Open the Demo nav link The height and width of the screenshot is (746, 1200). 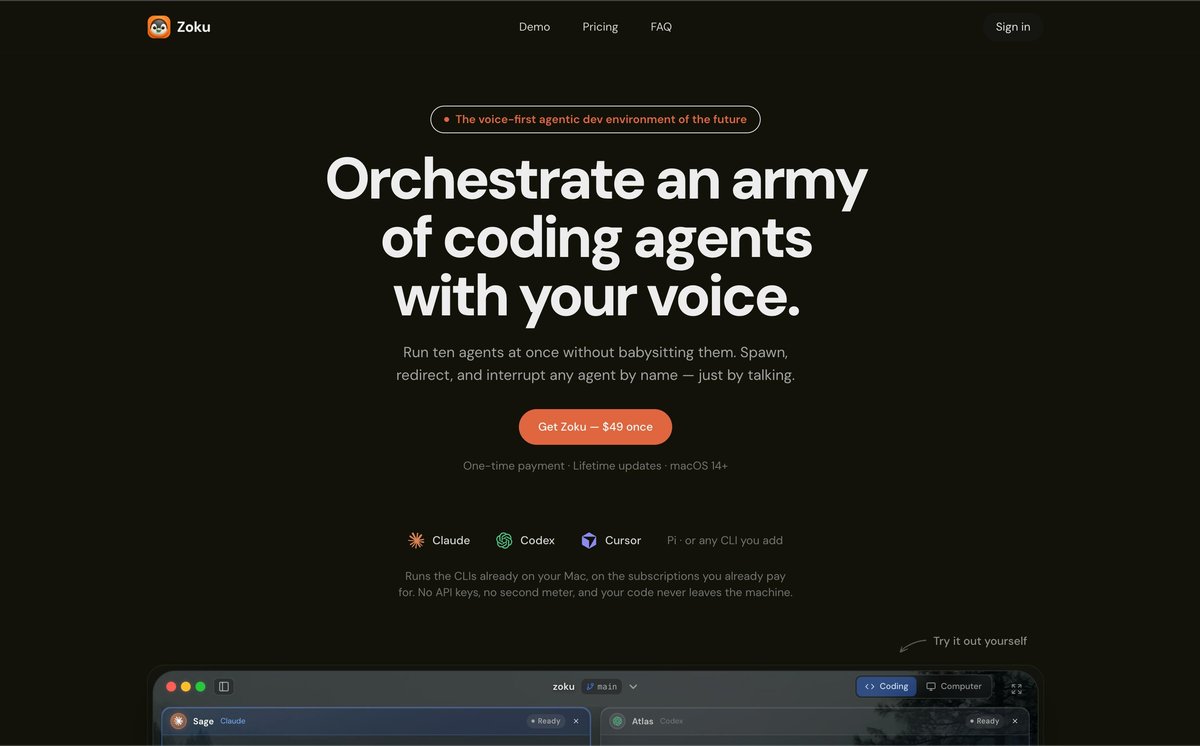(x=534, y=27)
